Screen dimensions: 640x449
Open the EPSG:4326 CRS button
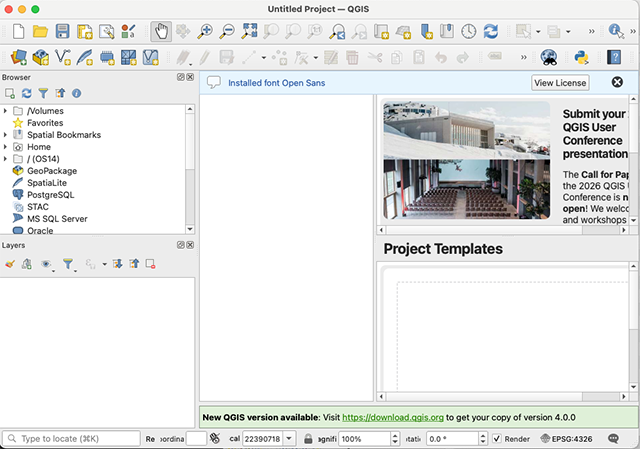tap(566, 439)
